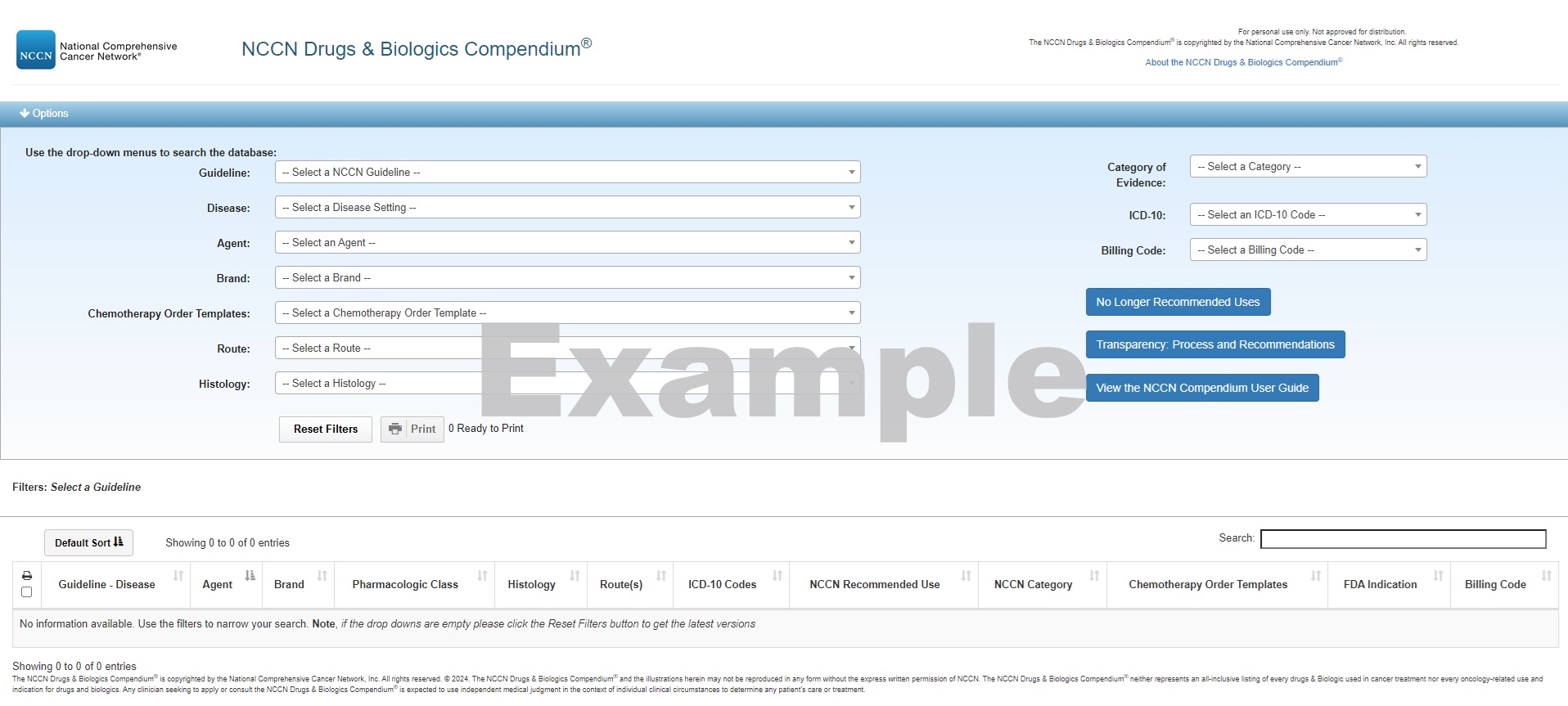
Task: Open the Category of Evidence dropdown
Action: pos(1309,166)
